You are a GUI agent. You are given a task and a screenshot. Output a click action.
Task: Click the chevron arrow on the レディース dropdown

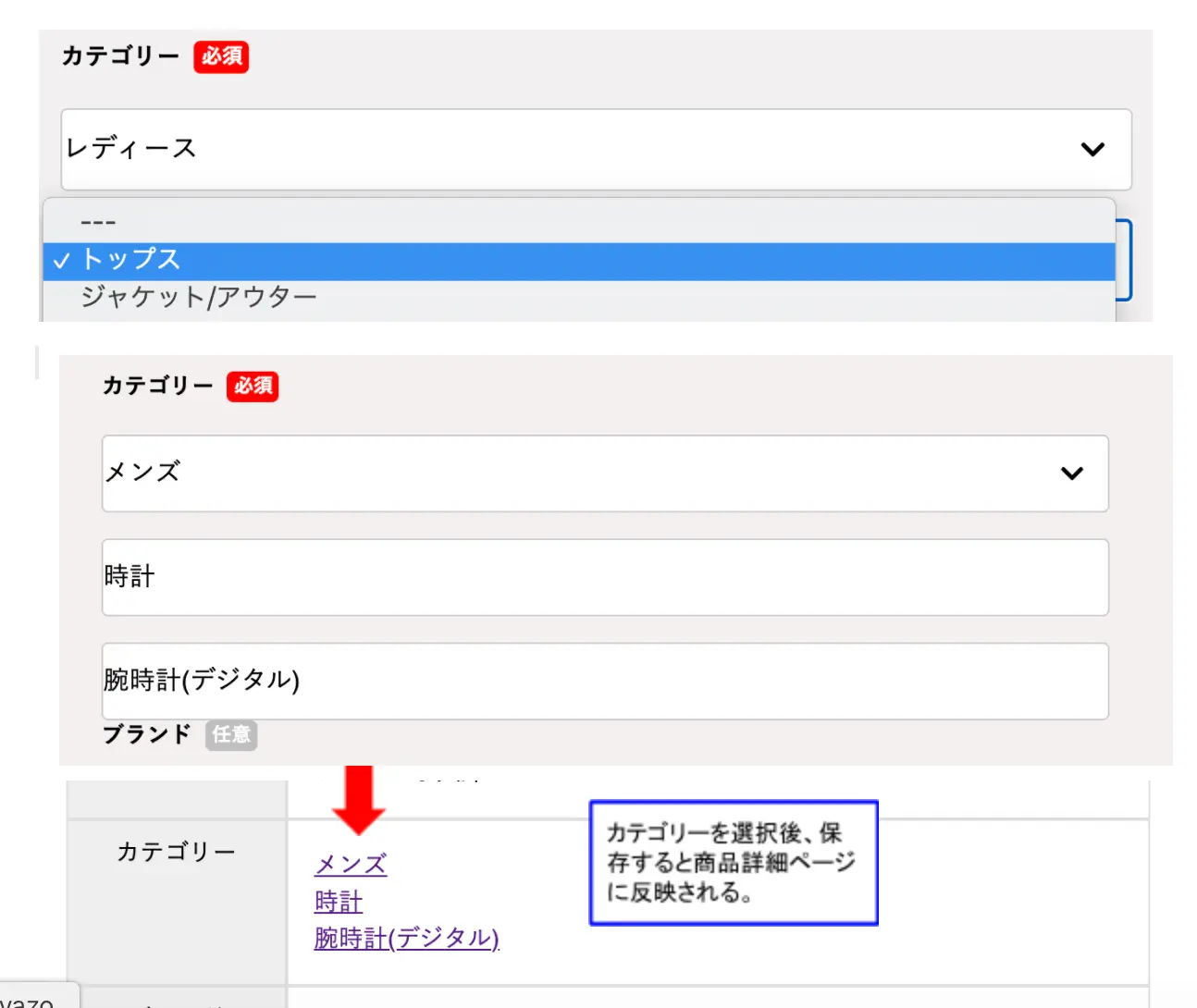pos(1092,149)
